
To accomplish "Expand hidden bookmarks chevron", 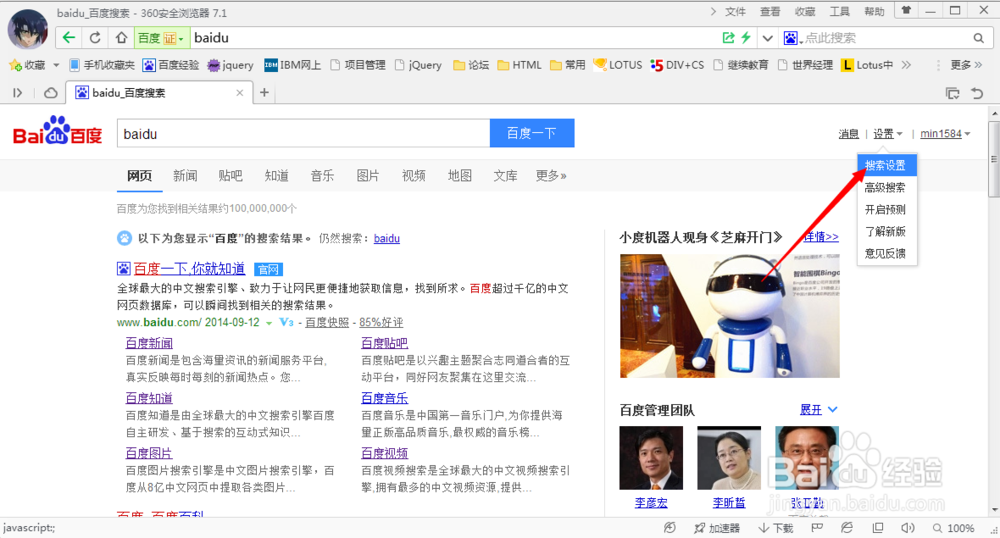I will [x=906, y=65].
